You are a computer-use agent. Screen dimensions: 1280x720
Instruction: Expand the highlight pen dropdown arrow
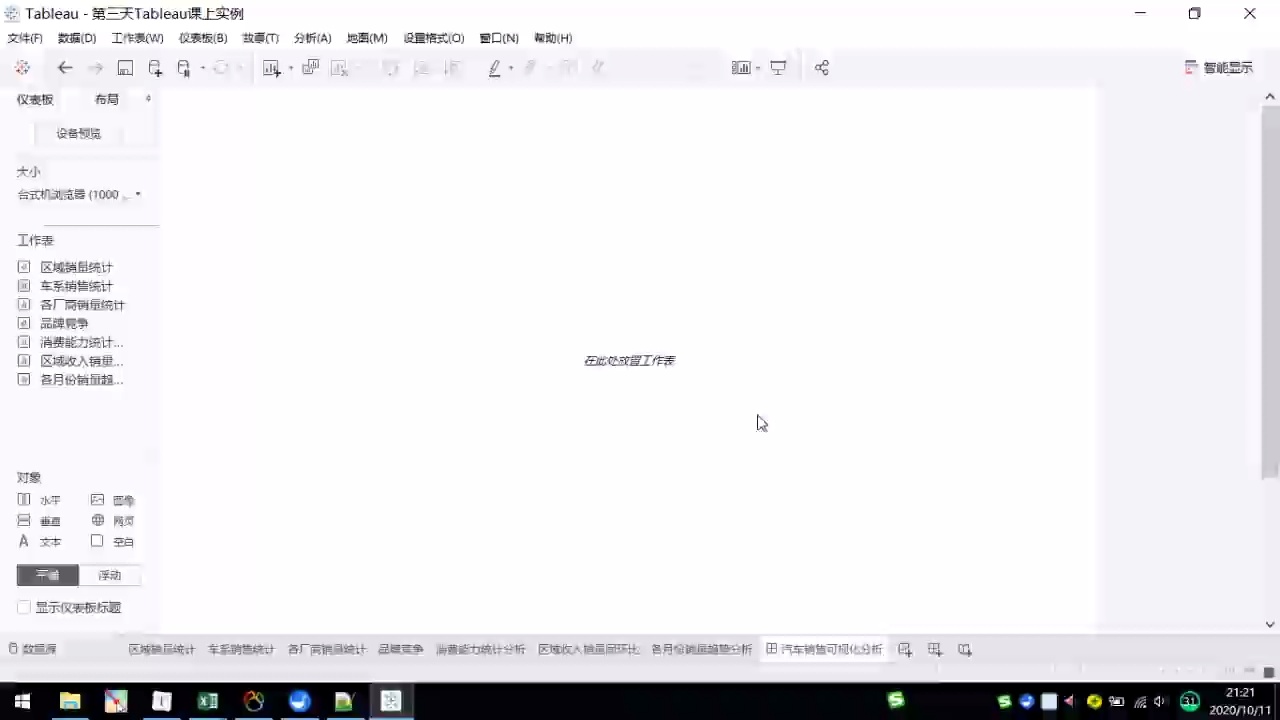coord(511,68)
